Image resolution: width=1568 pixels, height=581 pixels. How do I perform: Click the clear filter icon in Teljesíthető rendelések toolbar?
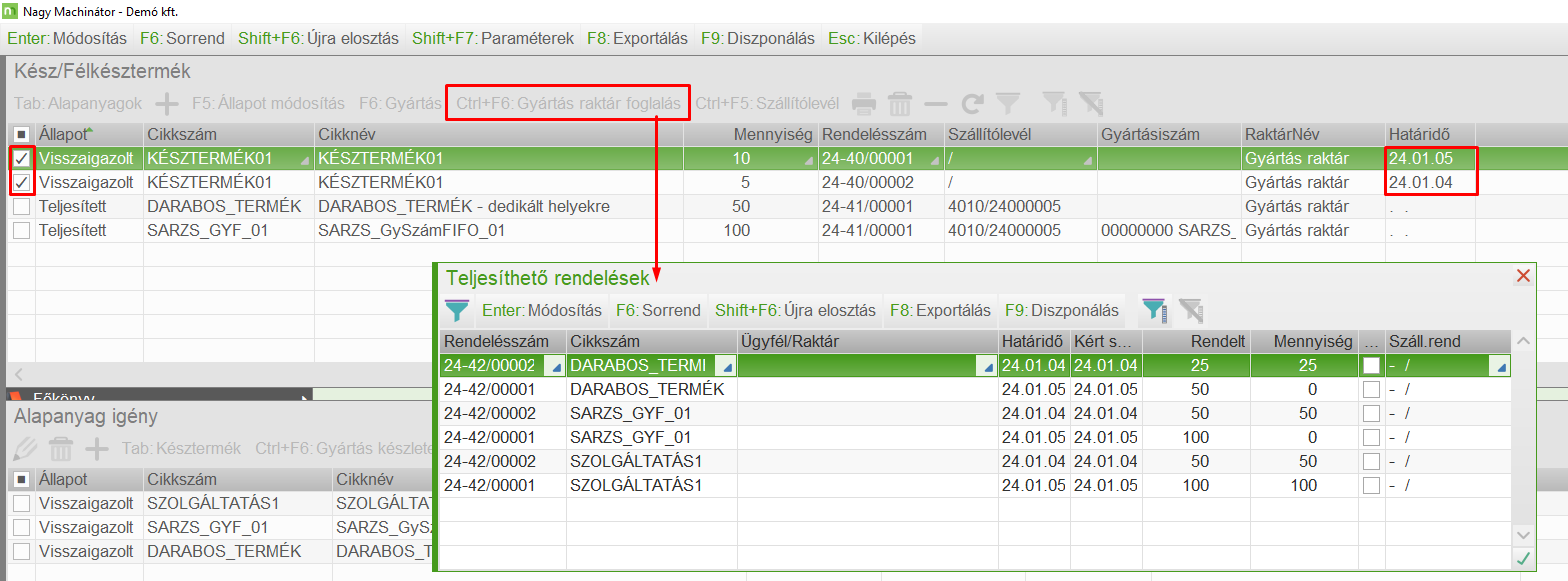tap(1190, 310)
